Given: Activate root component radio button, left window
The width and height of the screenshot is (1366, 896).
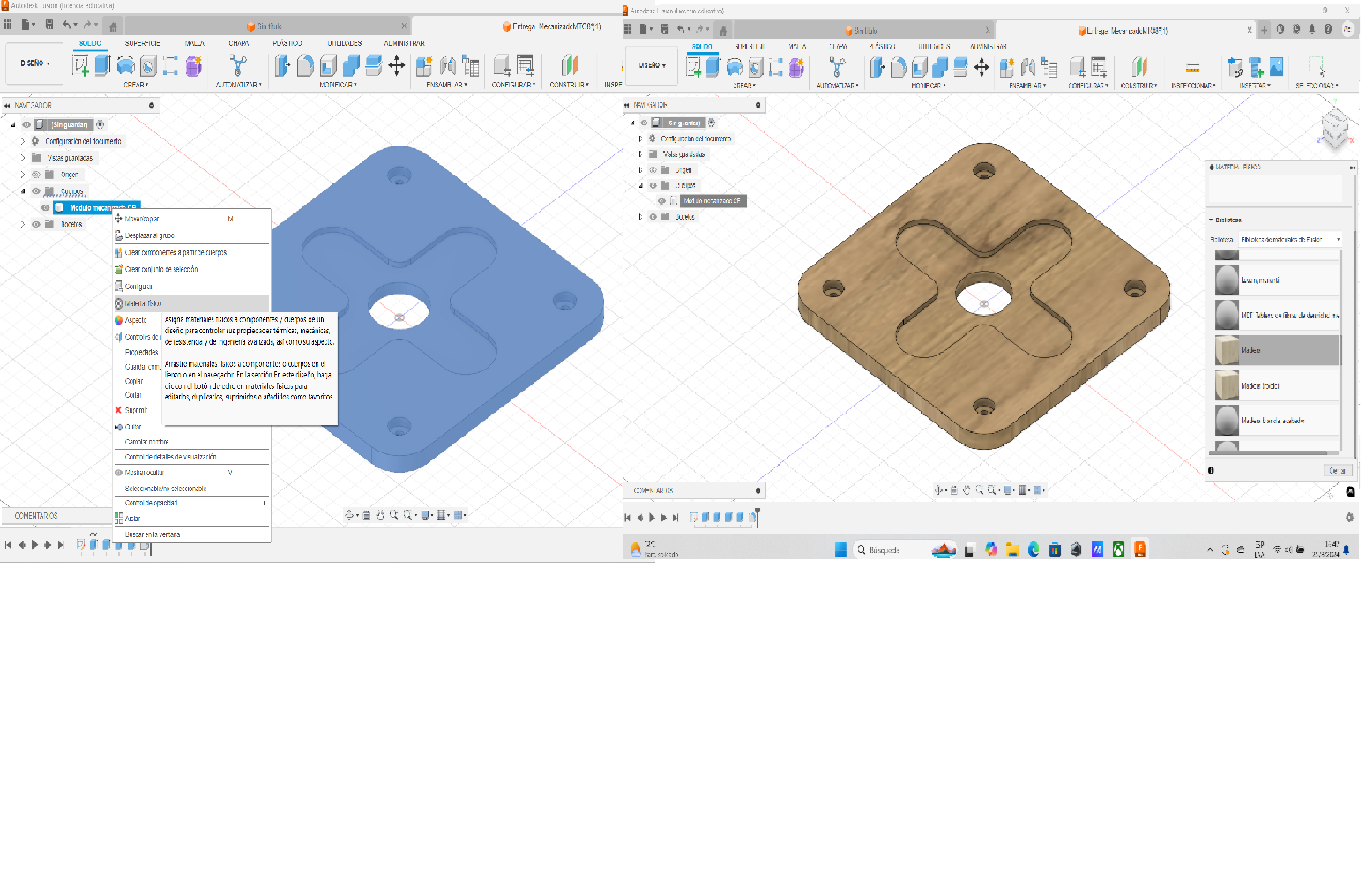Looking at the screenshot, I should [x=101, y=124].
